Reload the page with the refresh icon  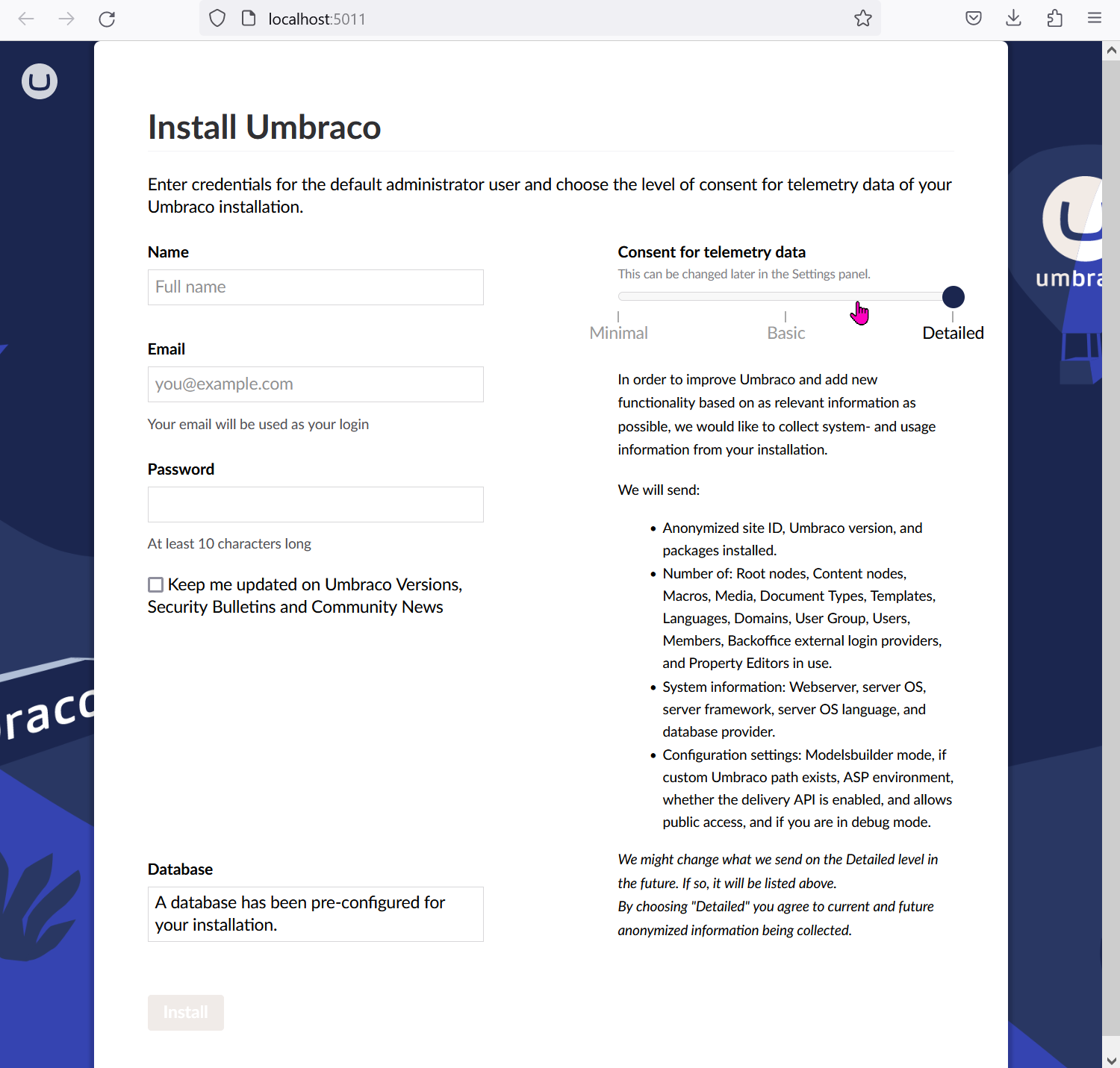pyautogui.click(x=107, y=19)
